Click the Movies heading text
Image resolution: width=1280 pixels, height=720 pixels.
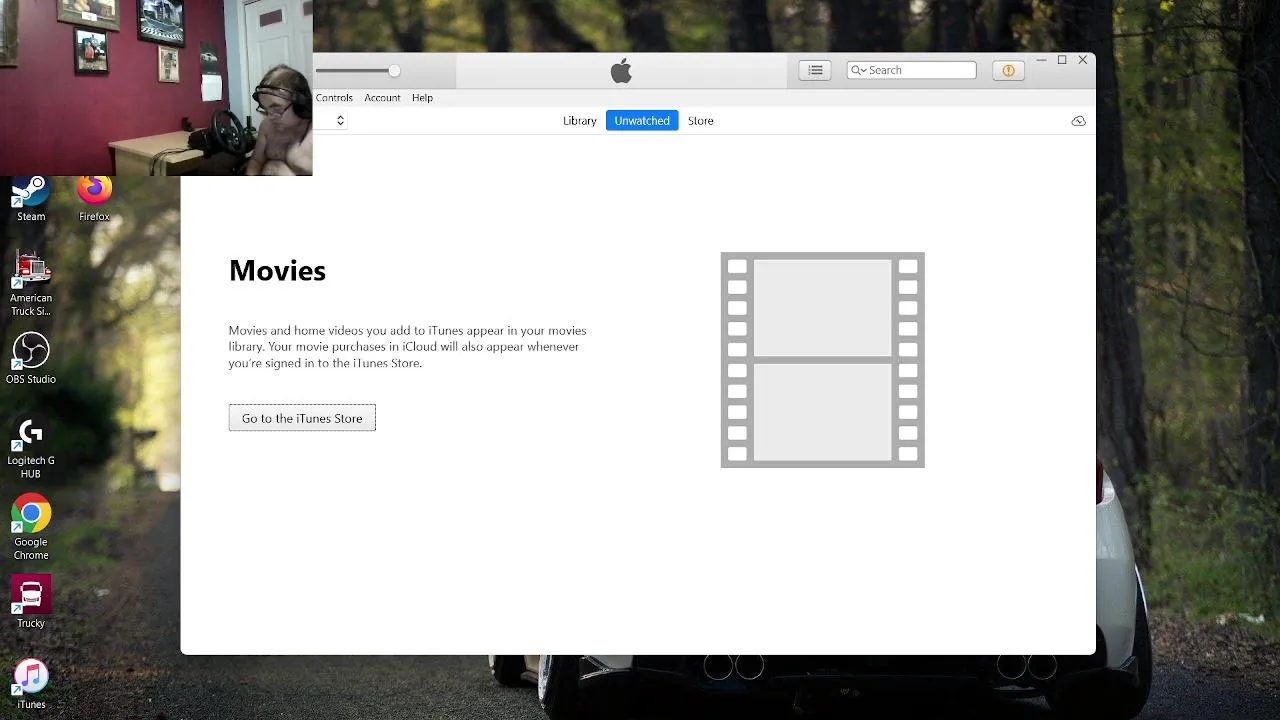tap(277, 271)
